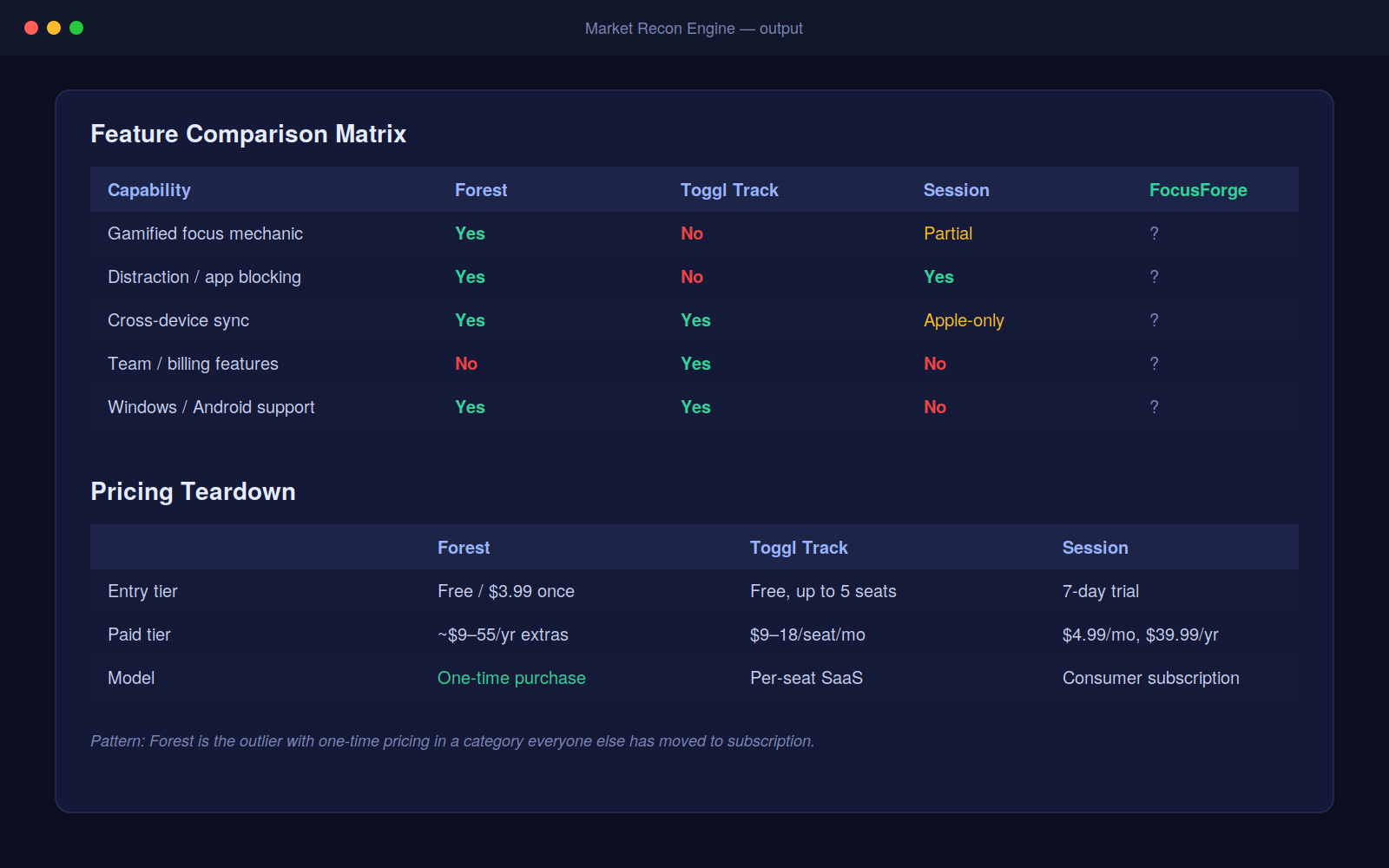Select the 'Cross-device sync' row label
Screen dimensions: 1389x868
pyautogui.click(x=178, y=320)
